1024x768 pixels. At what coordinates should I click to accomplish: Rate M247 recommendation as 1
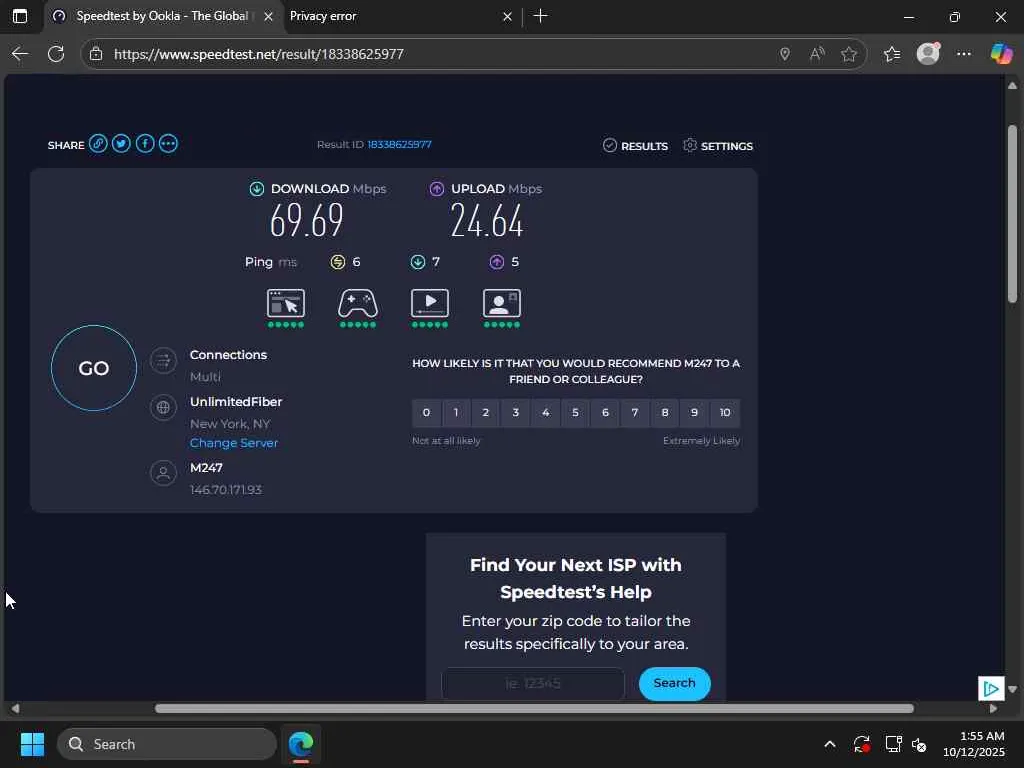(x=456, y=413)
